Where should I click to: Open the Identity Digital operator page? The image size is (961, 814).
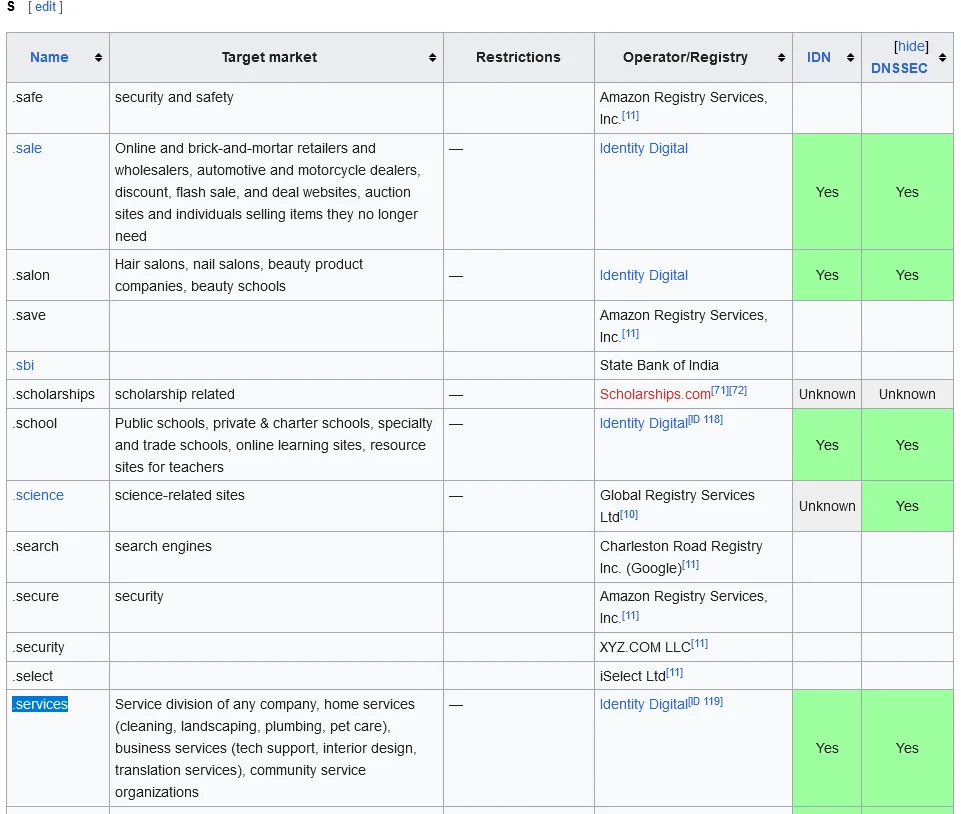[643, 148]
